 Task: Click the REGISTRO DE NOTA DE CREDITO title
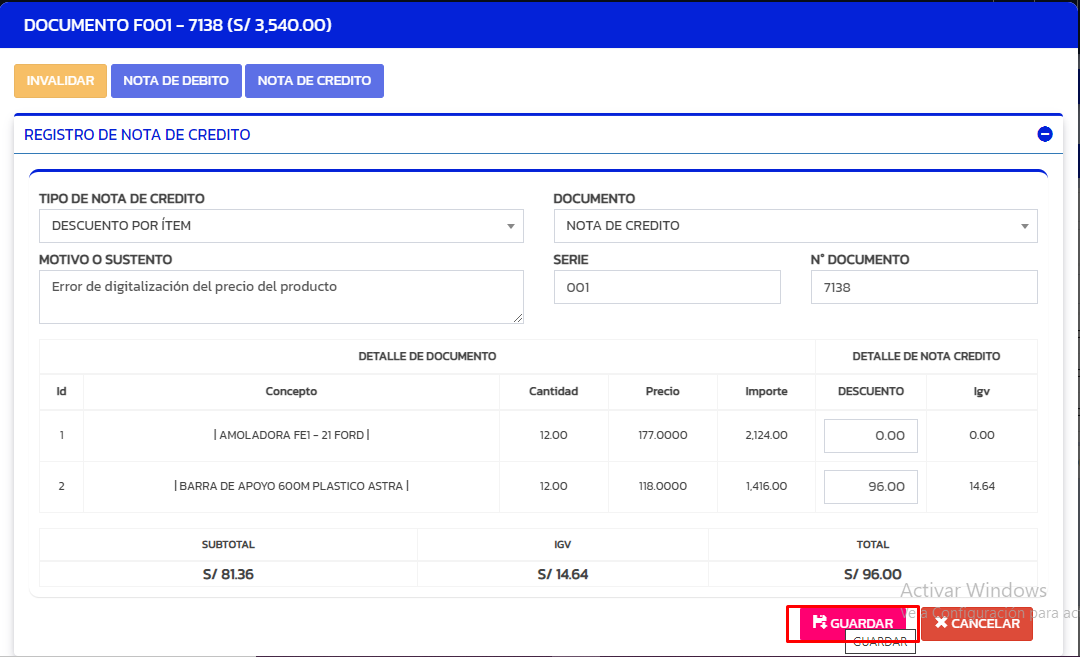[x=137, y=135]
